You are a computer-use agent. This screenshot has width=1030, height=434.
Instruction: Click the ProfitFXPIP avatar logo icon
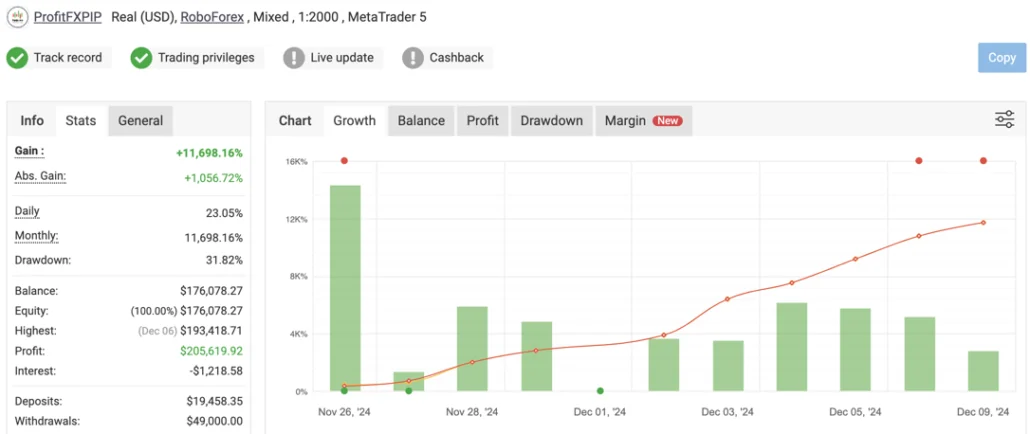17,17
